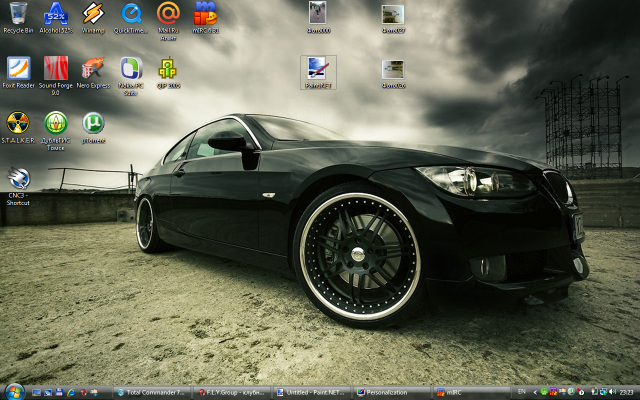This screenshot has width=640, height=400.
Task: Select the Paint.NET desktop shortcut
Action: coord(318,73)
